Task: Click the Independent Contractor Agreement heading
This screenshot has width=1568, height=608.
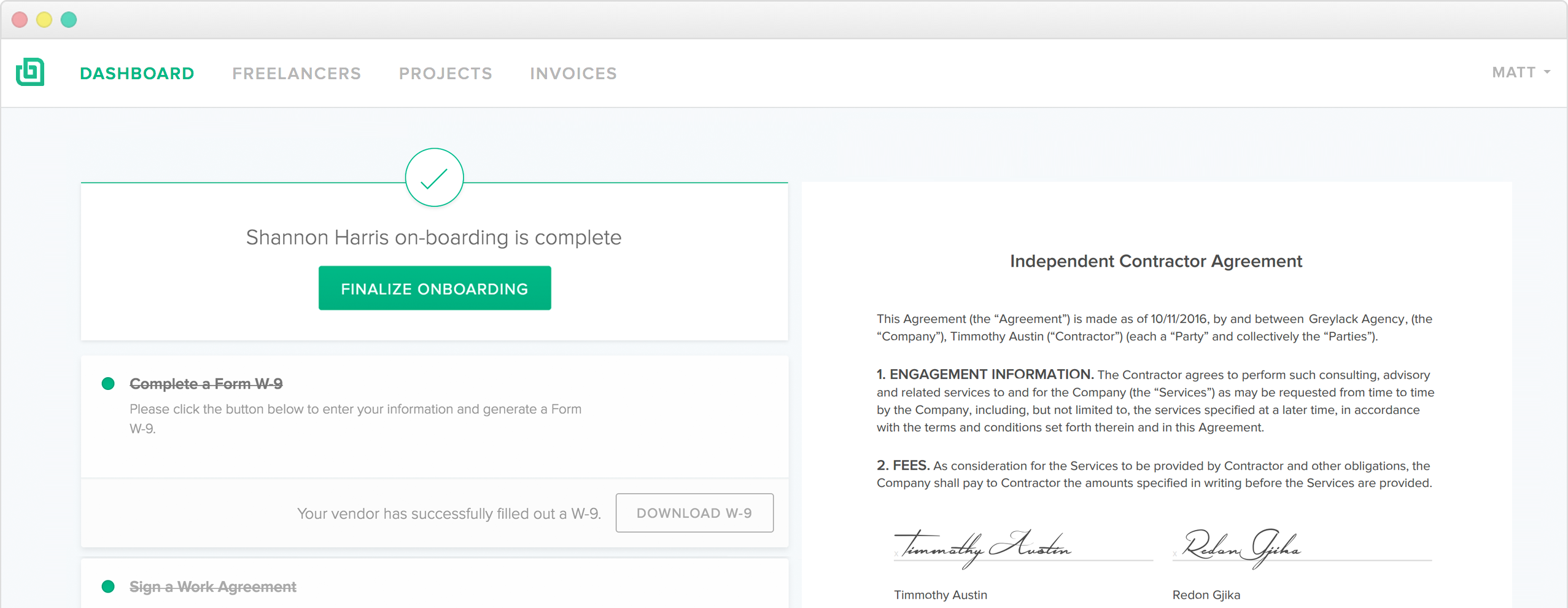Action: coord(1155,261)
